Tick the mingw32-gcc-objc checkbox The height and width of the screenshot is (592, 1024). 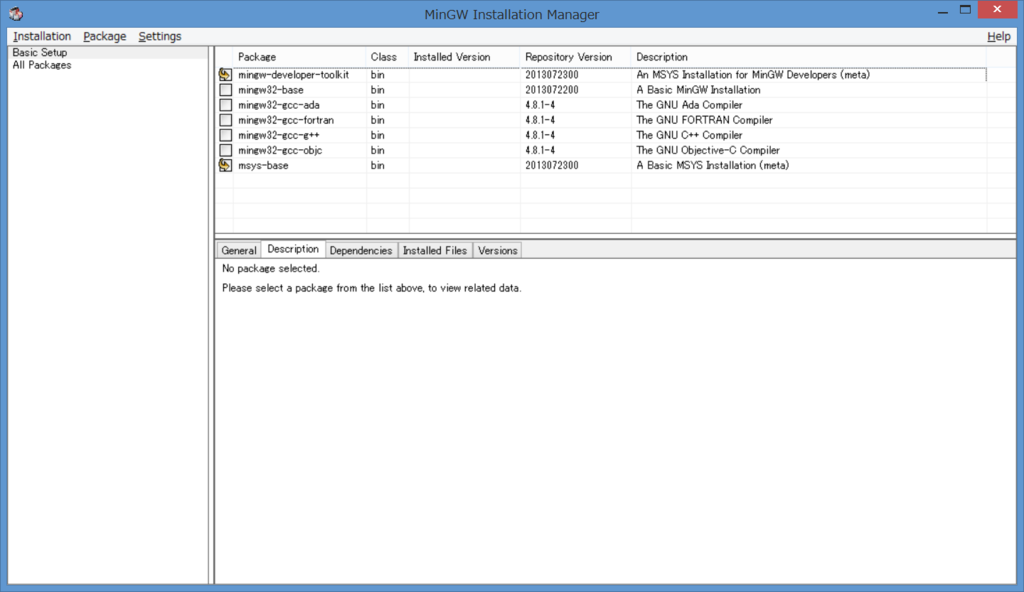point(225,150)
